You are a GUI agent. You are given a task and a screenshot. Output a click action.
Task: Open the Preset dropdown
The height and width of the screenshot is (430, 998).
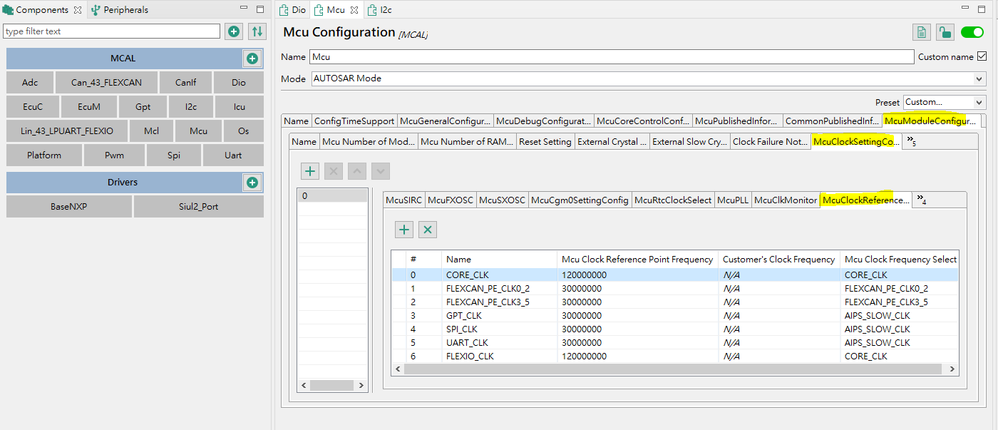click(x=943, y=102)
